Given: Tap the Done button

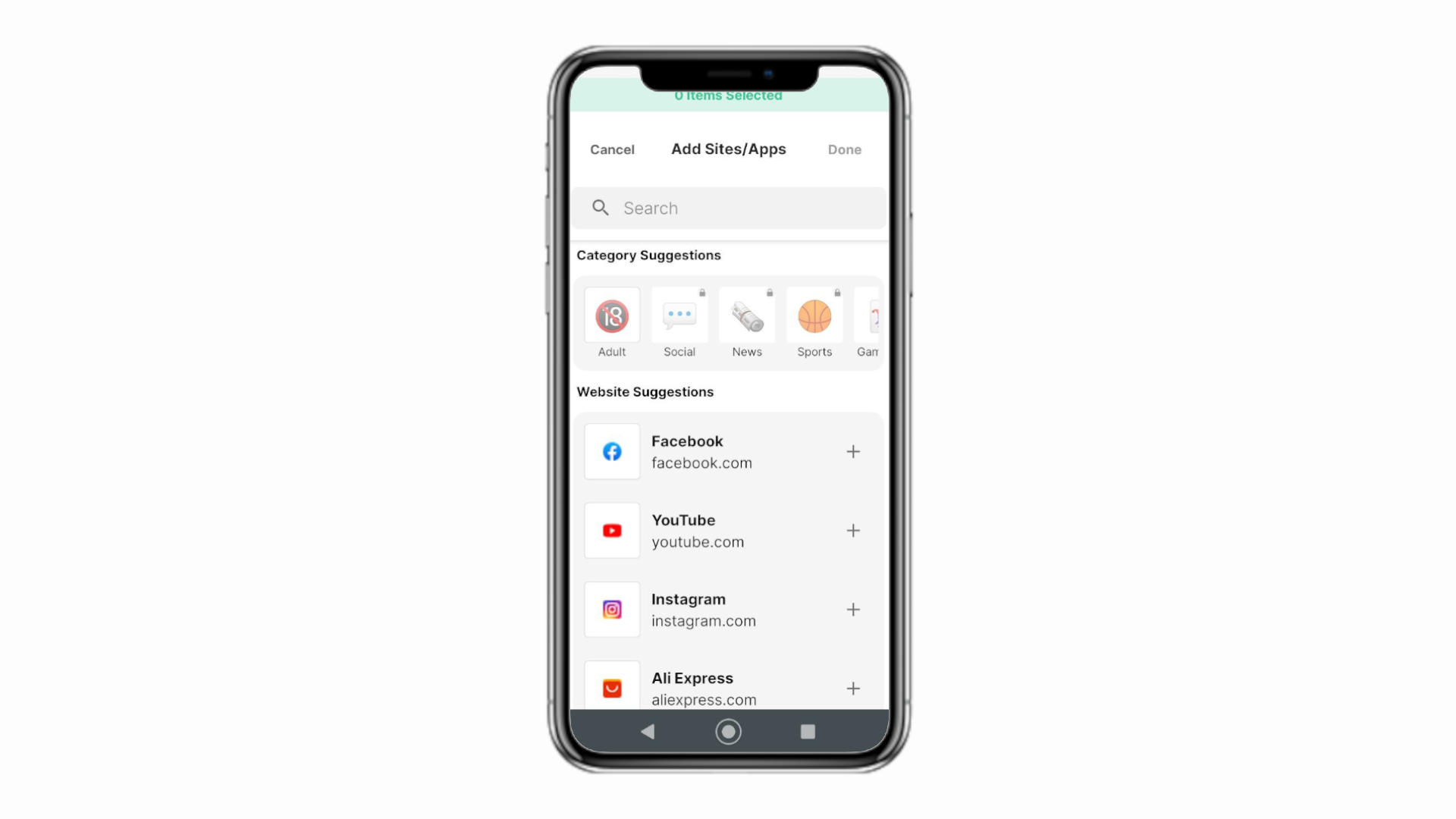Looking at the screenshot, I should (844, 148).
